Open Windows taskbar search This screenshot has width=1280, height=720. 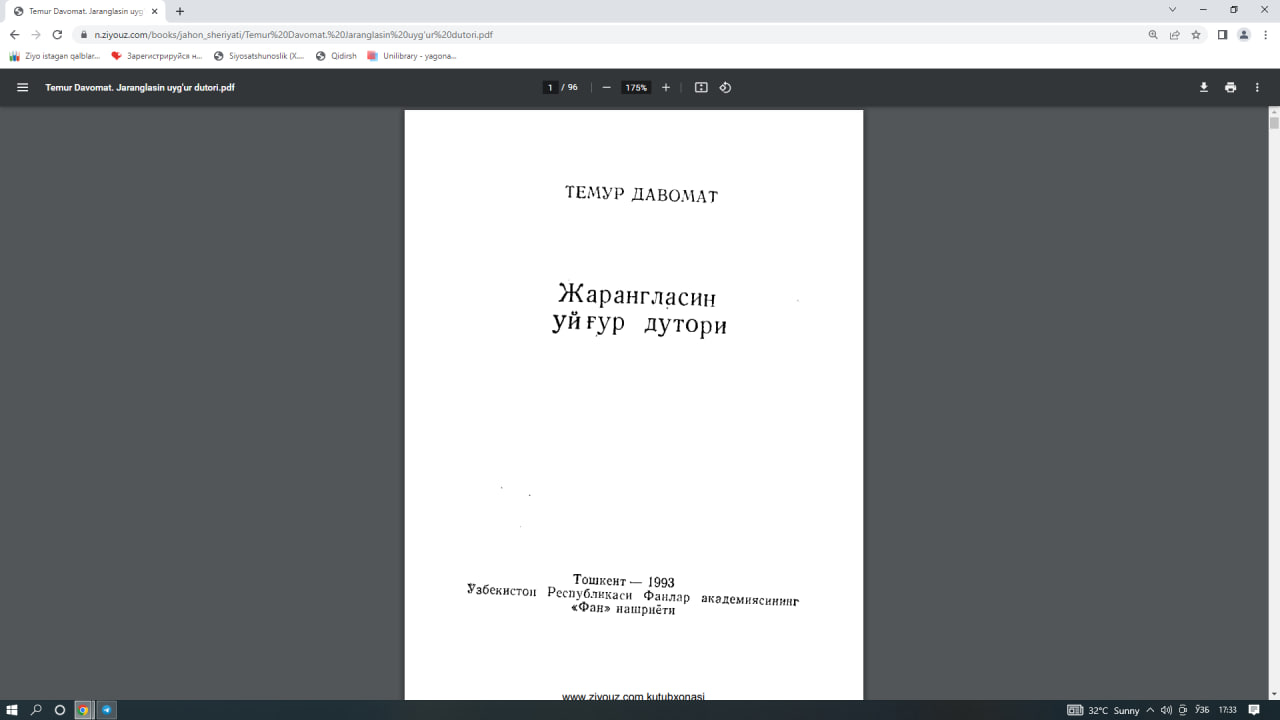[x=36, y=710]
